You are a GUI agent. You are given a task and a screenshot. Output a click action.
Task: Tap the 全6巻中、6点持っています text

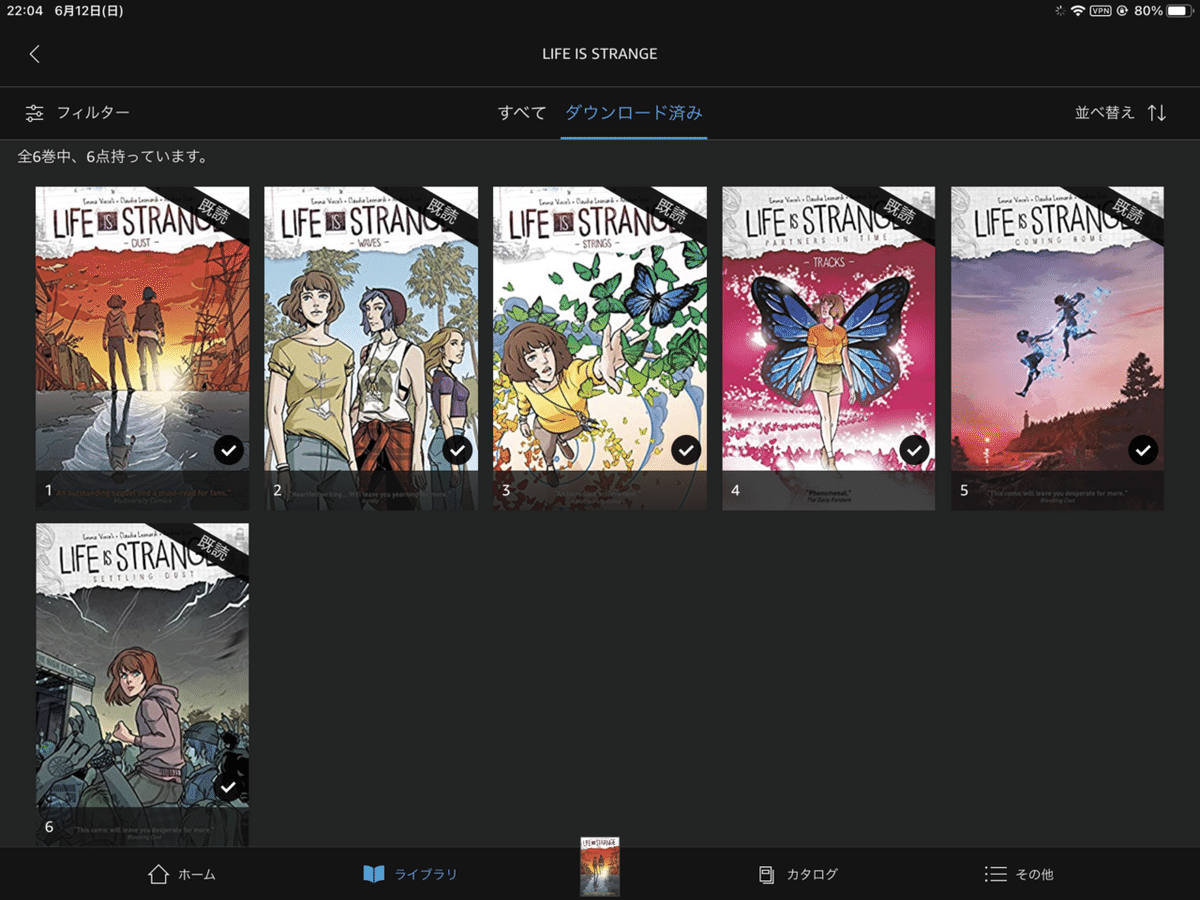click(x=113, y=157)
